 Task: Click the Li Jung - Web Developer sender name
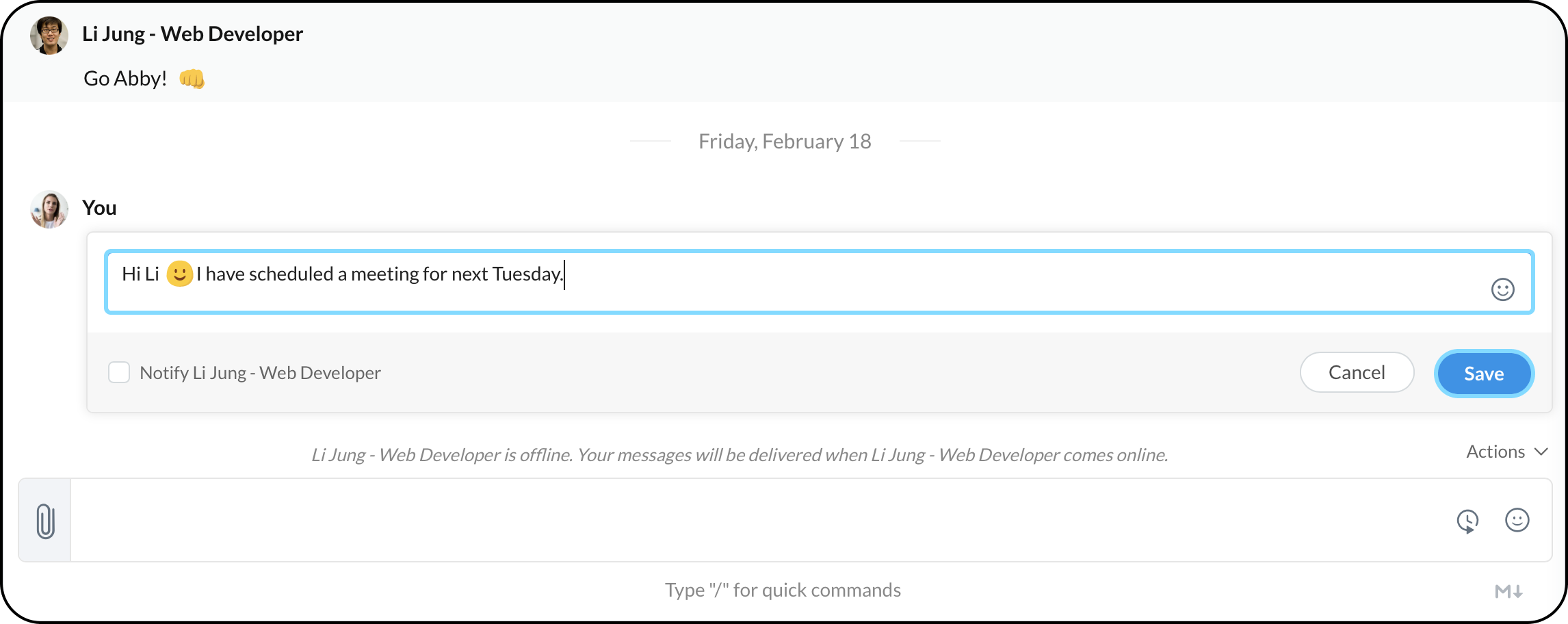(x=192, y=34)
